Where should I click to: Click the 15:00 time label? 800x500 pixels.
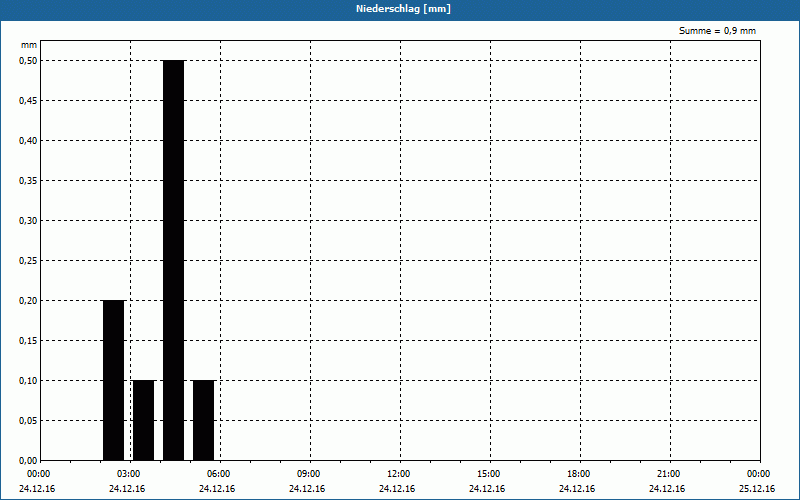(x=489, y=474)
